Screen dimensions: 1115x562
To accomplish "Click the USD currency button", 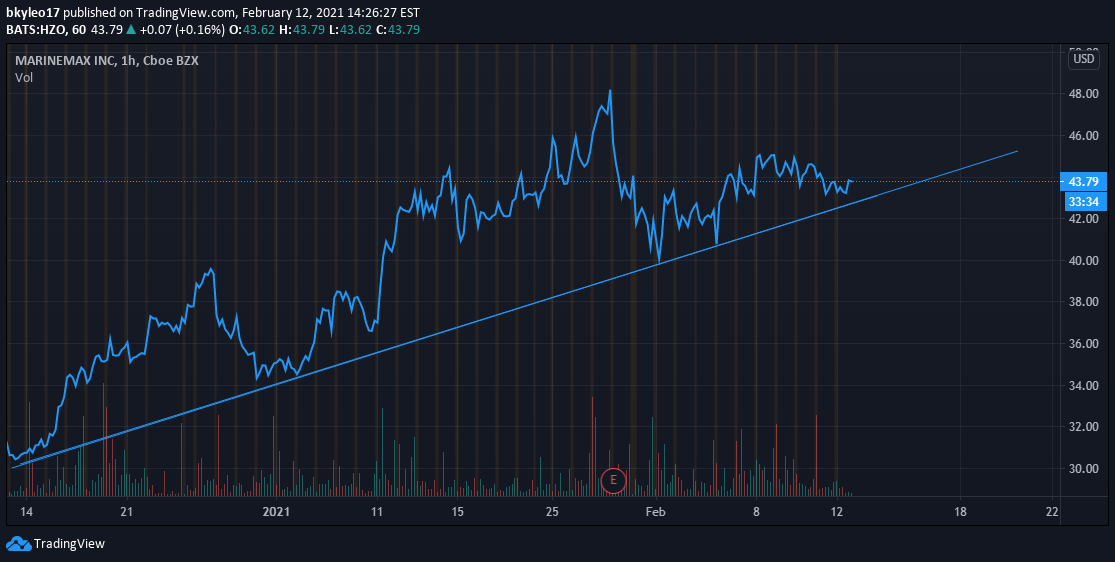I will (x=1084, y=59).
